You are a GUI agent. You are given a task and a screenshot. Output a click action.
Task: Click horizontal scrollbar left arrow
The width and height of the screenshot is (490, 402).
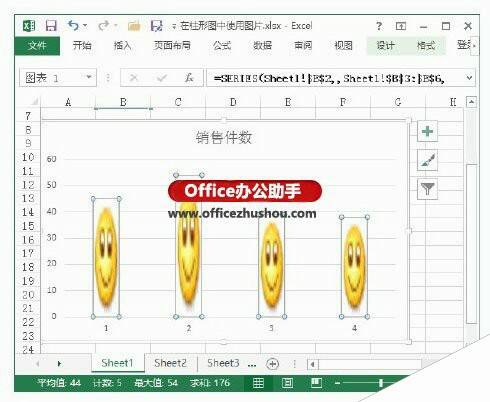coord(313,364)
